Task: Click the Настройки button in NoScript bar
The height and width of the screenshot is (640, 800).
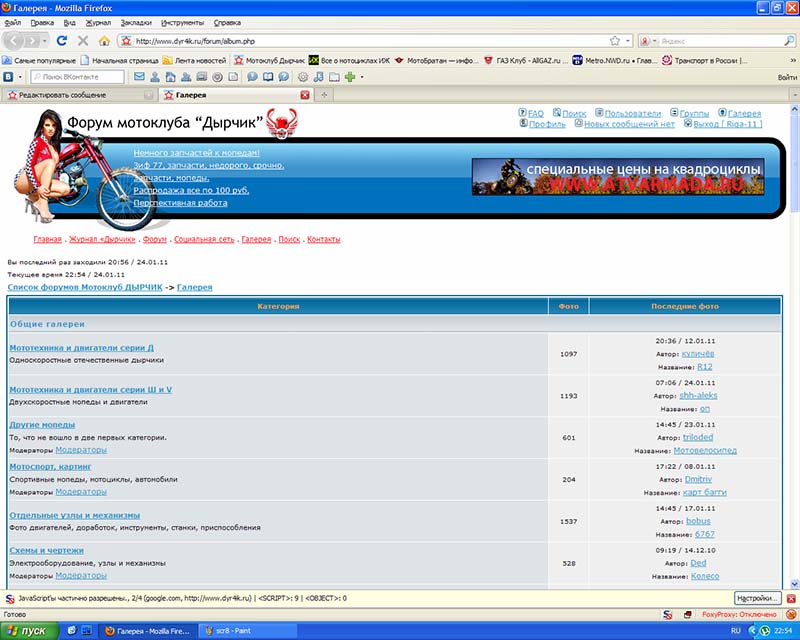Action: coord(758,598)
